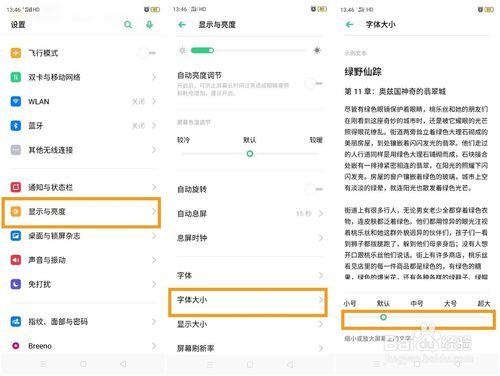Image resolution: width=500 pixels, height=376 pixels.
Task: Tap the green microphone voice icon
Action: click(x=149, y=25)
